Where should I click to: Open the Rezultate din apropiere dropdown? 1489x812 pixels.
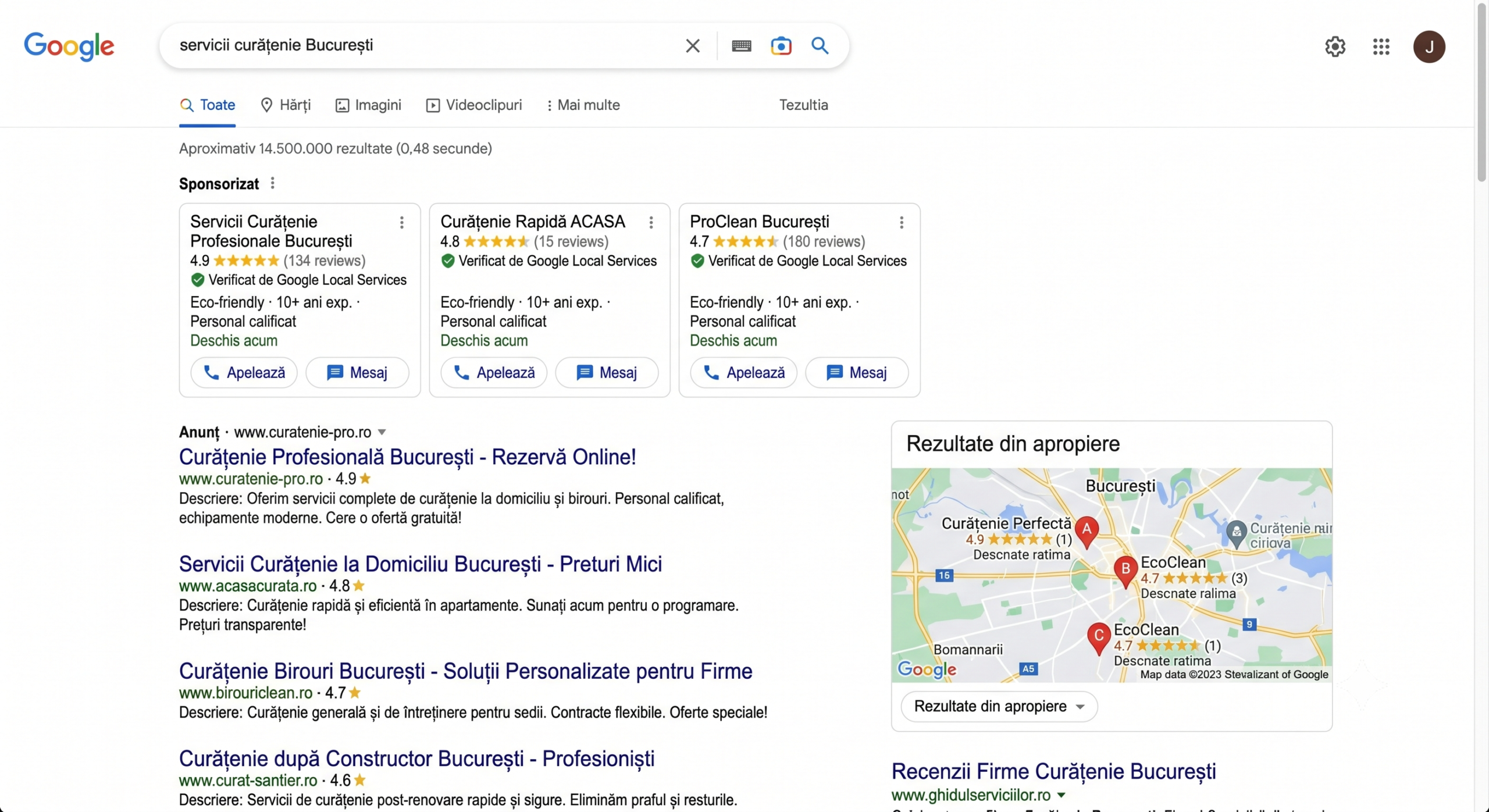tap(999, 706)
